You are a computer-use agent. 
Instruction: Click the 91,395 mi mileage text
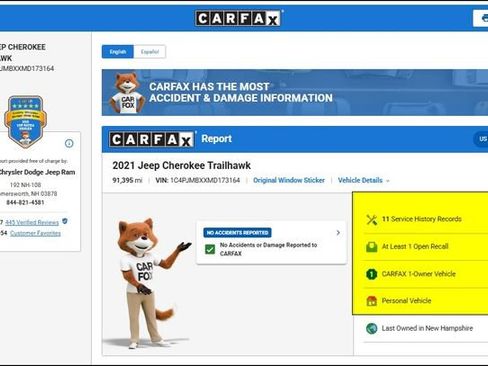coord(127,180)
